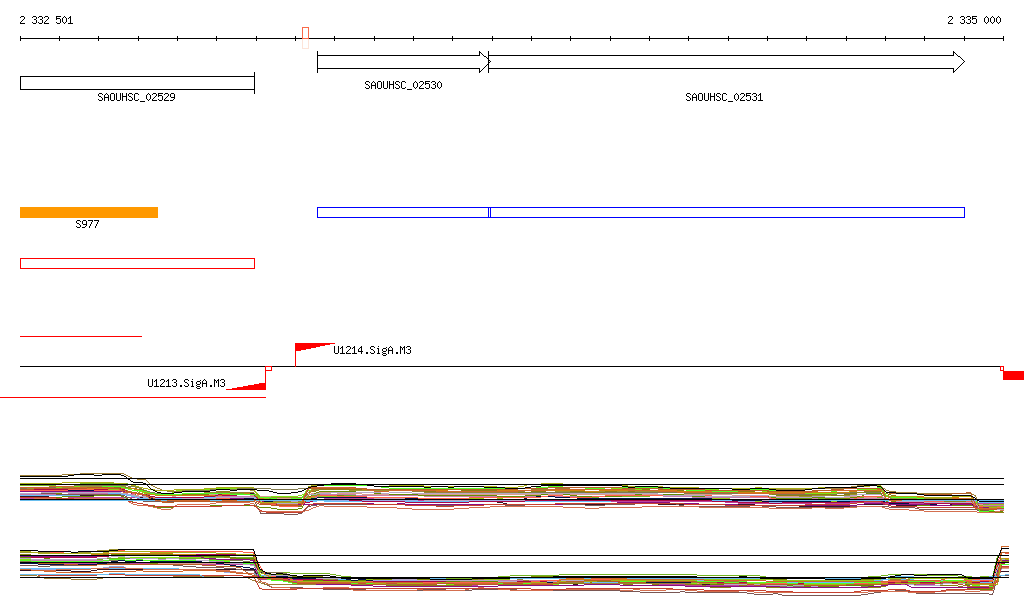Click the short blue outlined box under SAOUHSC_02530
The width and height of the screenshot is (1024, 611).
[403, 212]
